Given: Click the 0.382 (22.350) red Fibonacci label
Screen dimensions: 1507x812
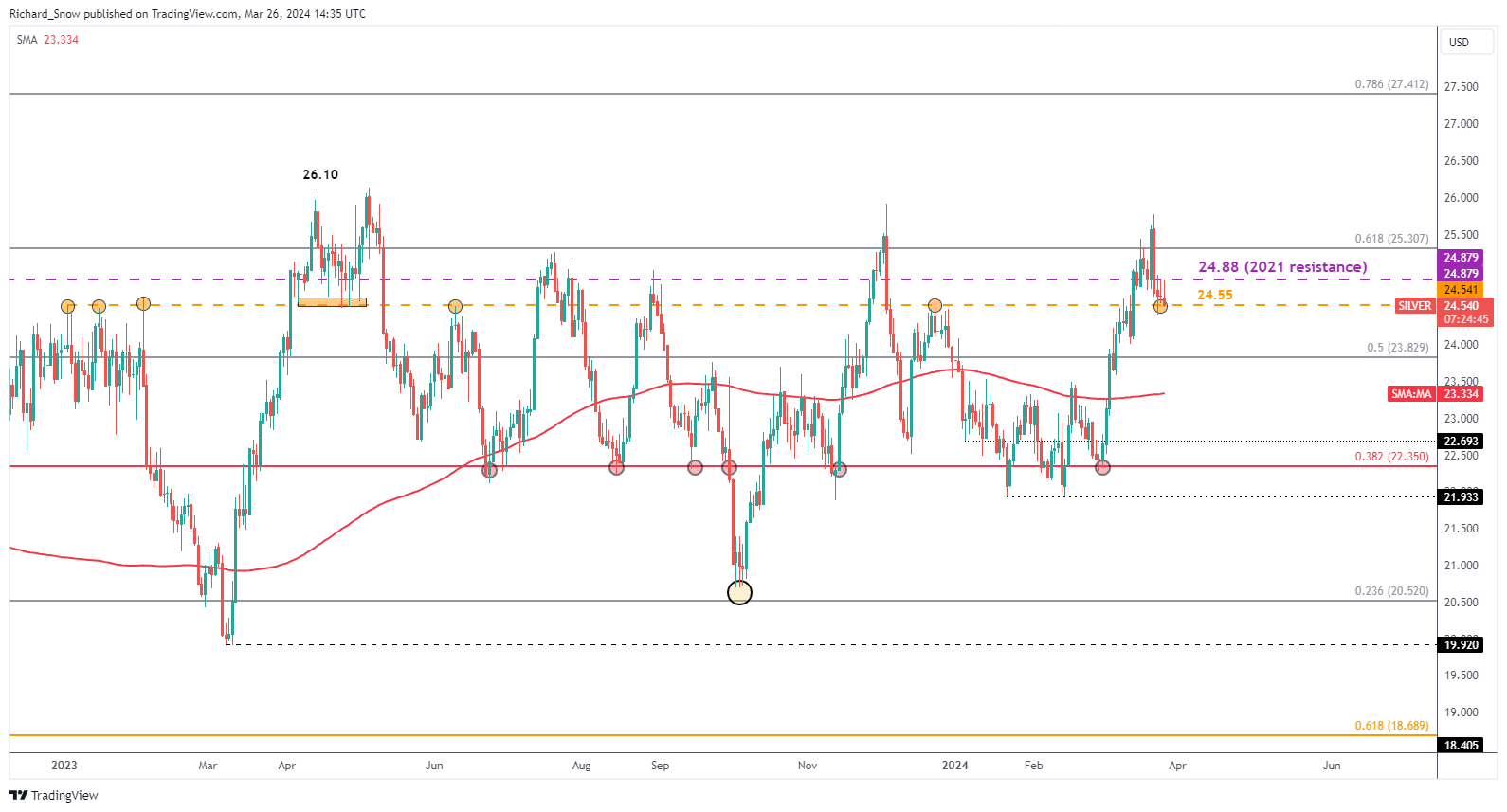Looking at the screenshot, I should [1390, 457].
